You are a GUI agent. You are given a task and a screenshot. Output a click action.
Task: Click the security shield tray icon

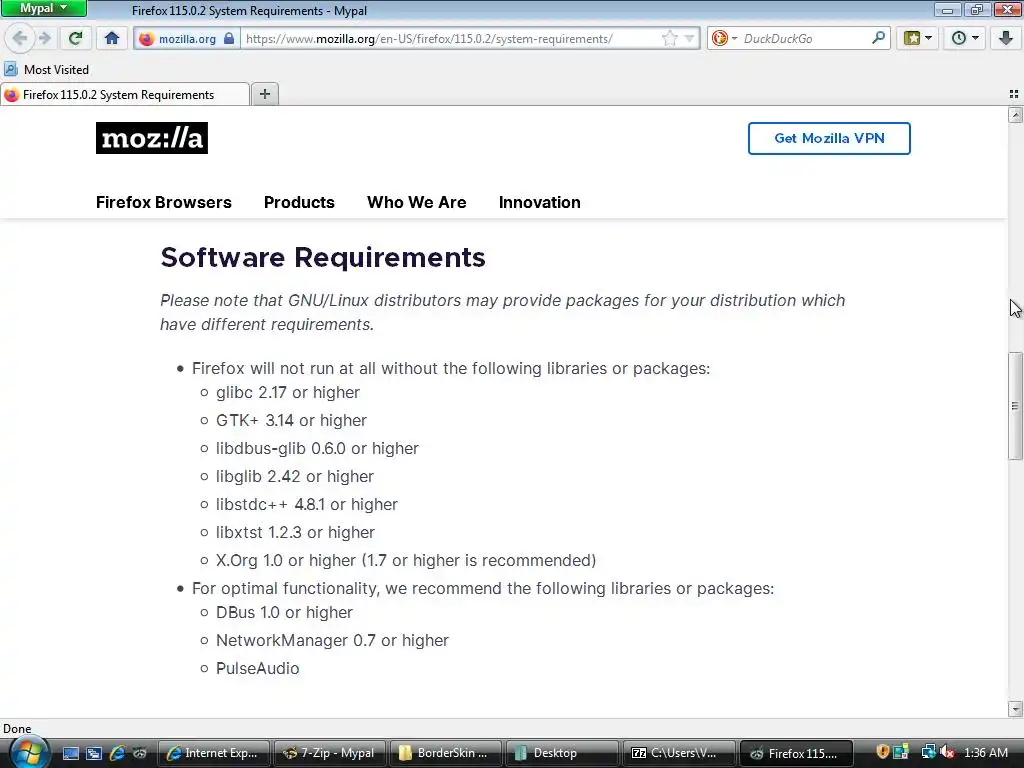point(883,752)
